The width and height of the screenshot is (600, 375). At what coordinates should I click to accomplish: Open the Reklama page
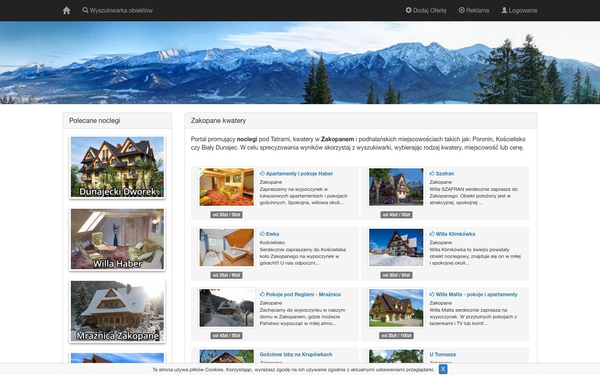point(474,10)
